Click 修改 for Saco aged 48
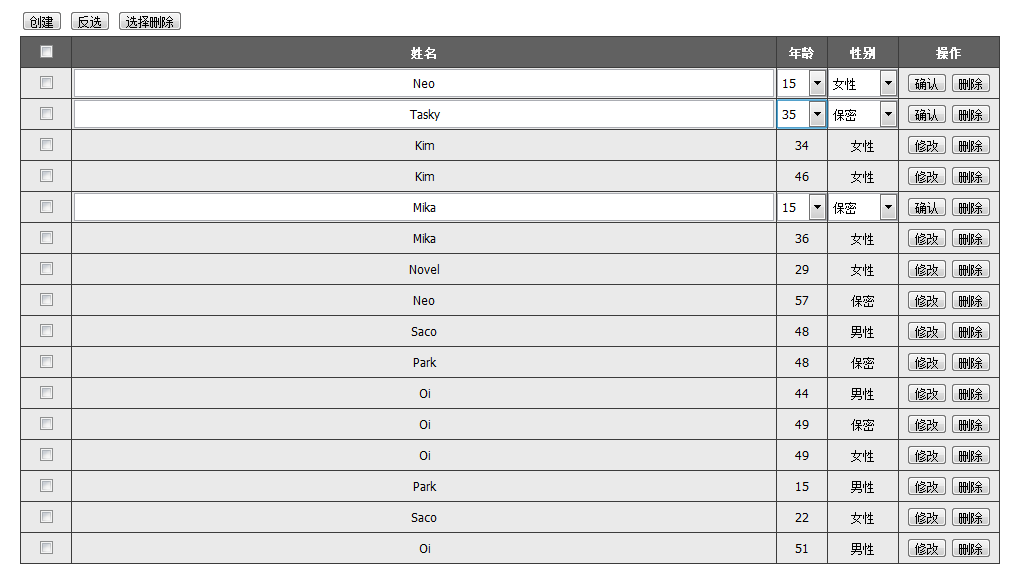 click(927, 332)
